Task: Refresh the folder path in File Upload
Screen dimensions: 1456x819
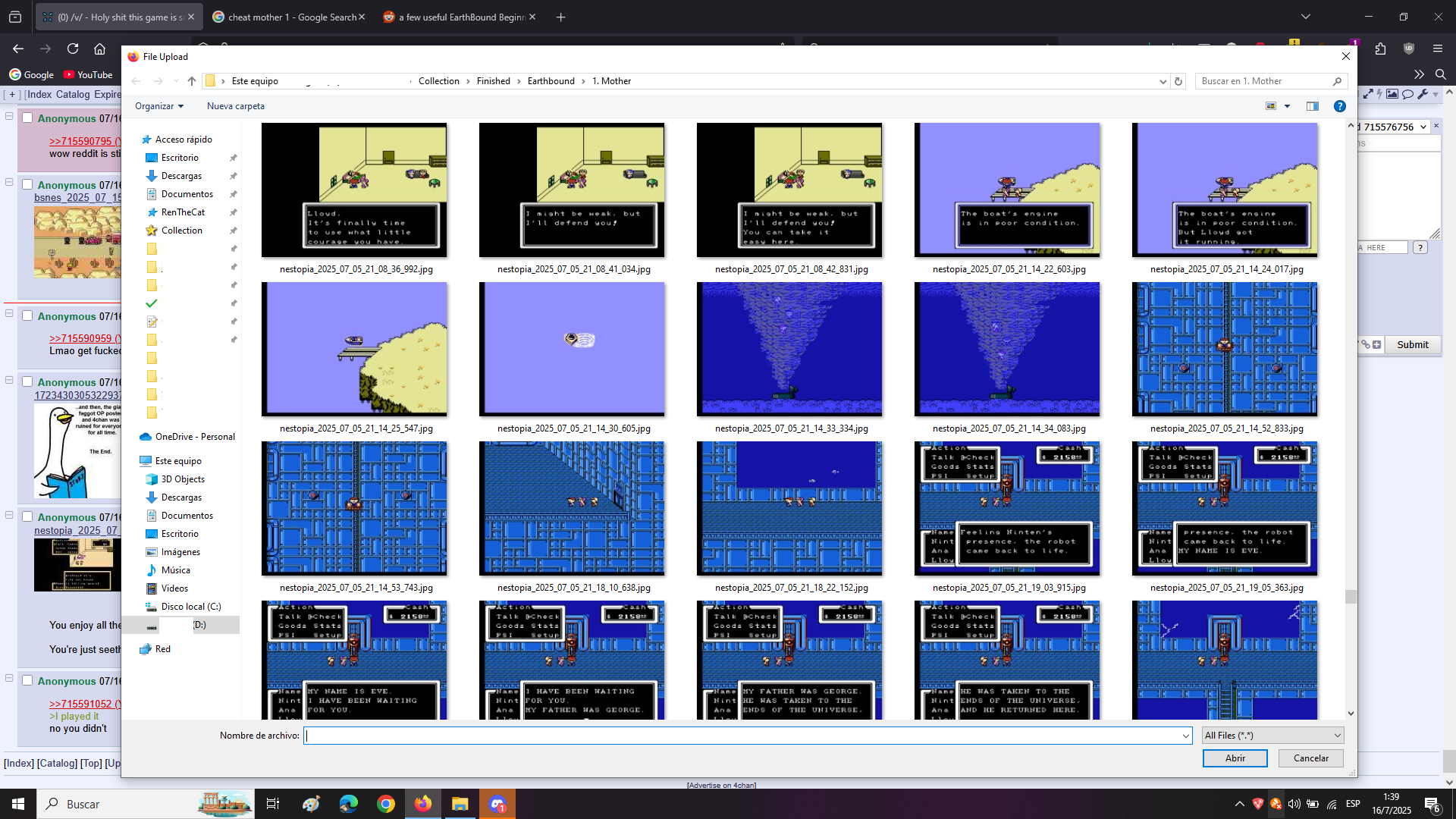Action: (x=1178, y=81)
